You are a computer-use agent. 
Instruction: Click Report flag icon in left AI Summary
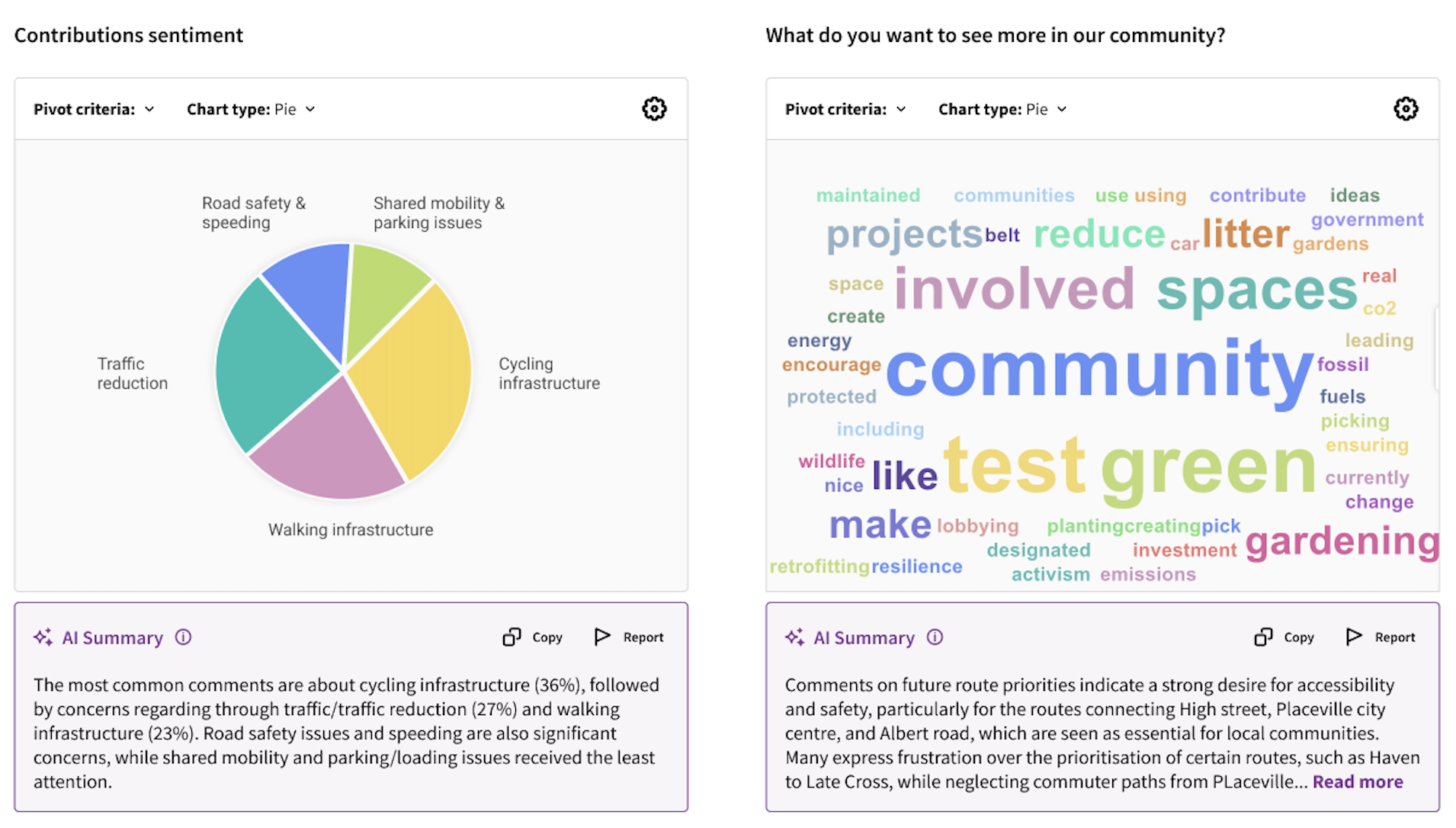[602, 637]
